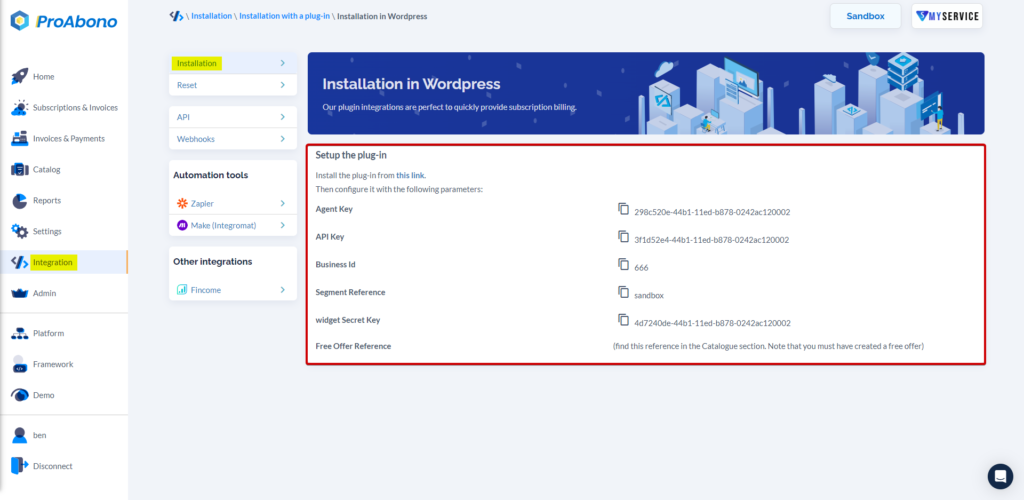Select the API submenu label
The width and height of the screenshot is (1024, 500).
point(184,117)
